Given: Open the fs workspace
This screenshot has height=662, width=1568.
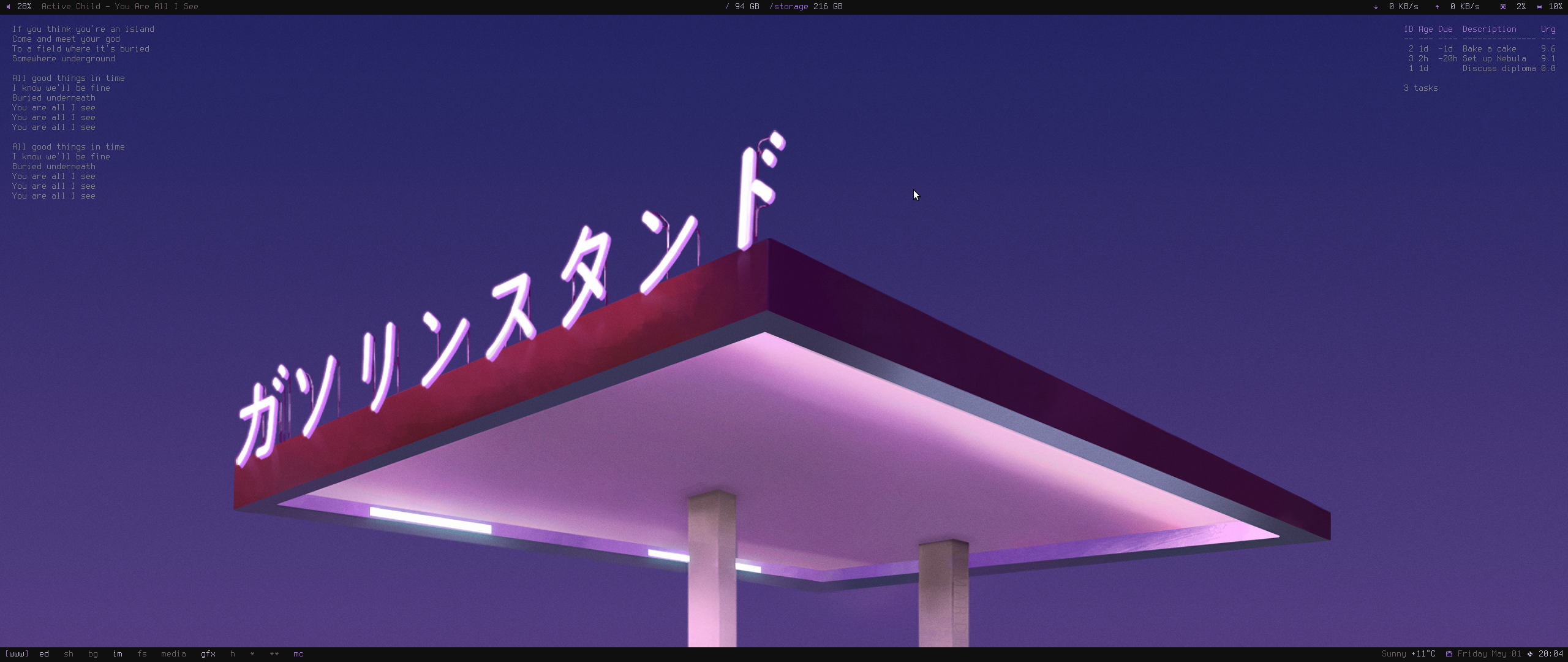Looking at the screenshot, I should pyautogui.click(x=142, y=654).
